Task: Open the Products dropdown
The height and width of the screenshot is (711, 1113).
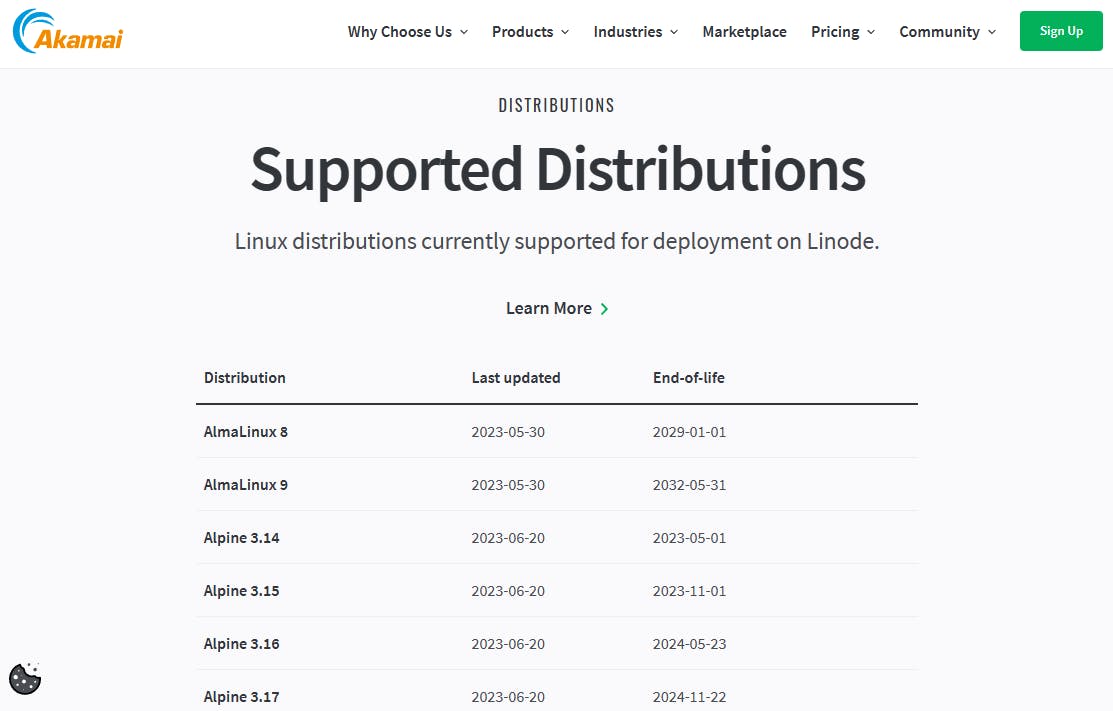Action: pos(530,32)
